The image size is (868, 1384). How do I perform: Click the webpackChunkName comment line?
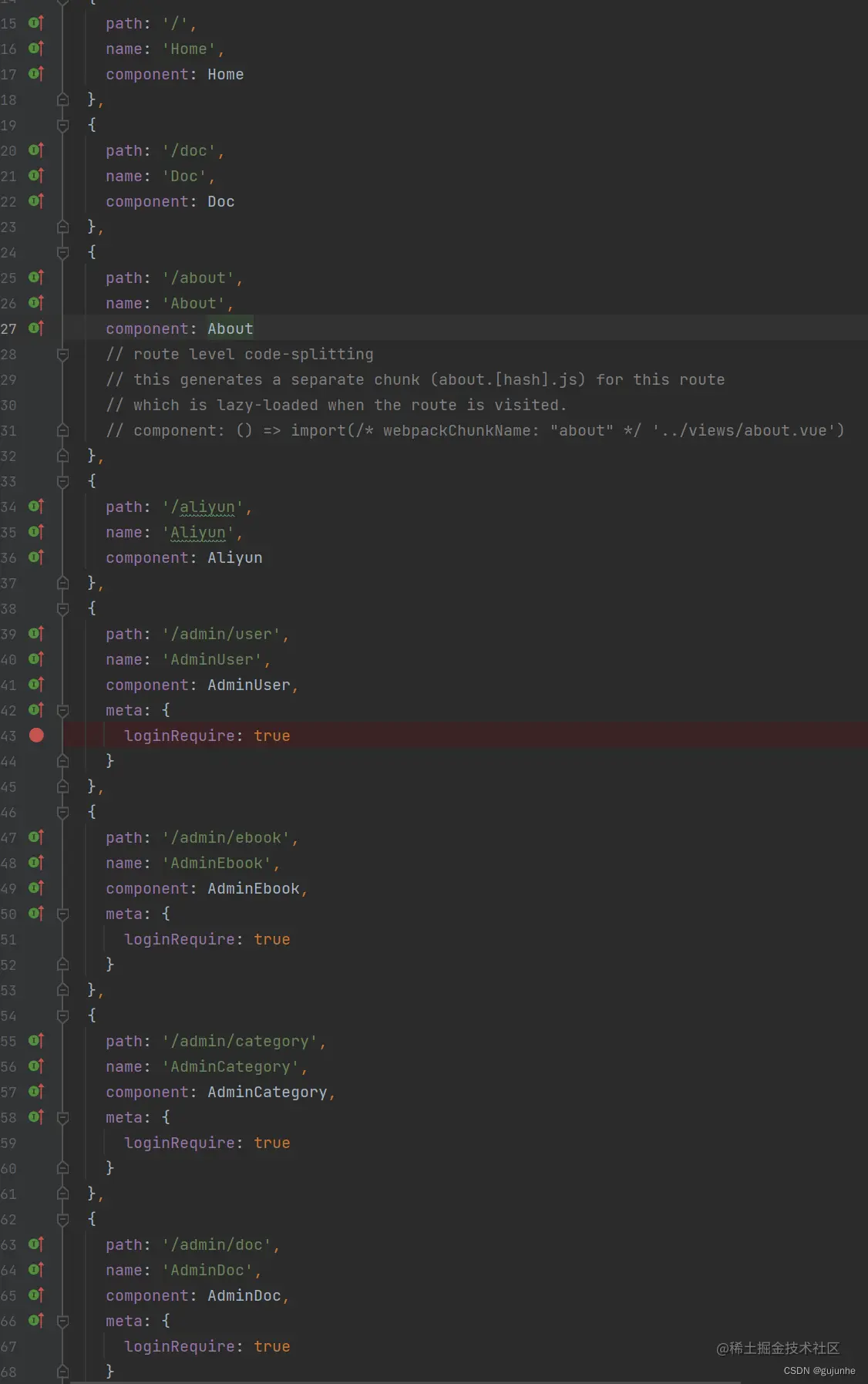tap(475, 430)
